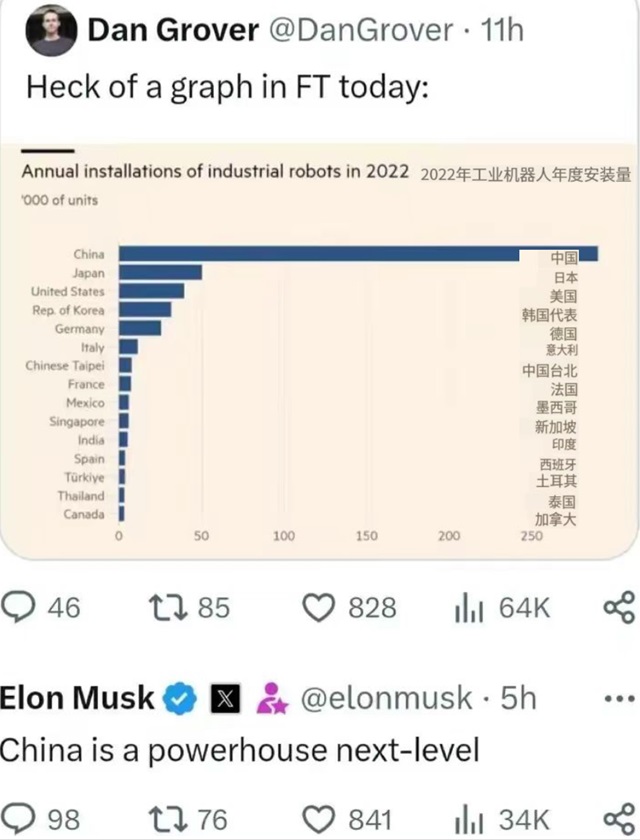Image resolution: width=640 pixels, height=840 pixels.
Task: Open the @elonmusk handle link
Action: (x=386, y=698)
